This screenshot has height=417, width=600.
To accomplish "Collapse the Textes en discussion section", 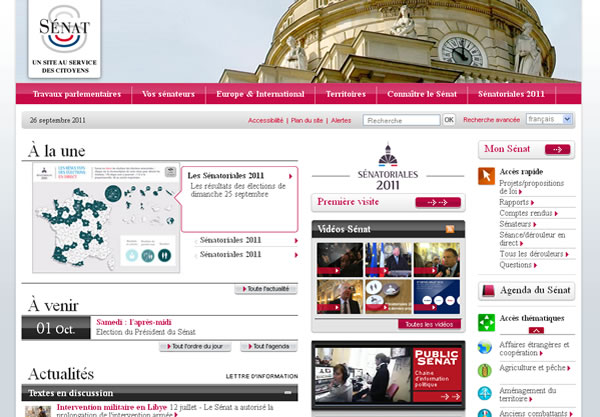I will [x=290, y=393].
